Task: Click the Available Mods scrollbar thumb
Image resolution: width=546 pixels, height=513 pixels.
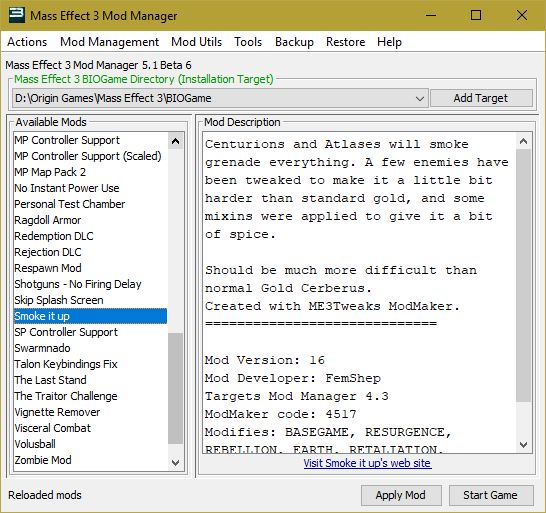Action: (x=176, y=389)
